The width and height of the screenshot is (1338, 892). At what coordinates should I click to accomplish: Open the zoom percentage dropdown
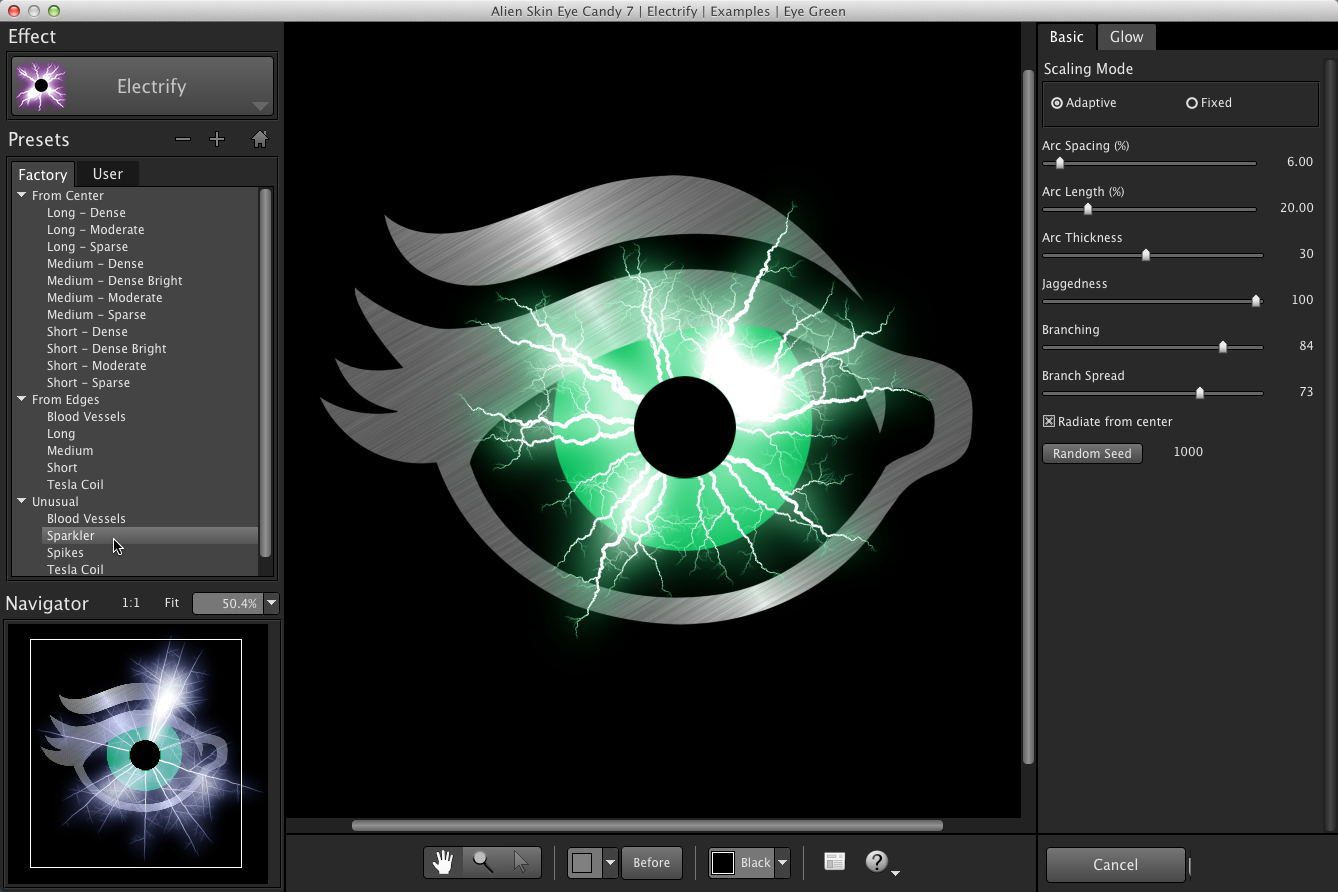point(270,603)
